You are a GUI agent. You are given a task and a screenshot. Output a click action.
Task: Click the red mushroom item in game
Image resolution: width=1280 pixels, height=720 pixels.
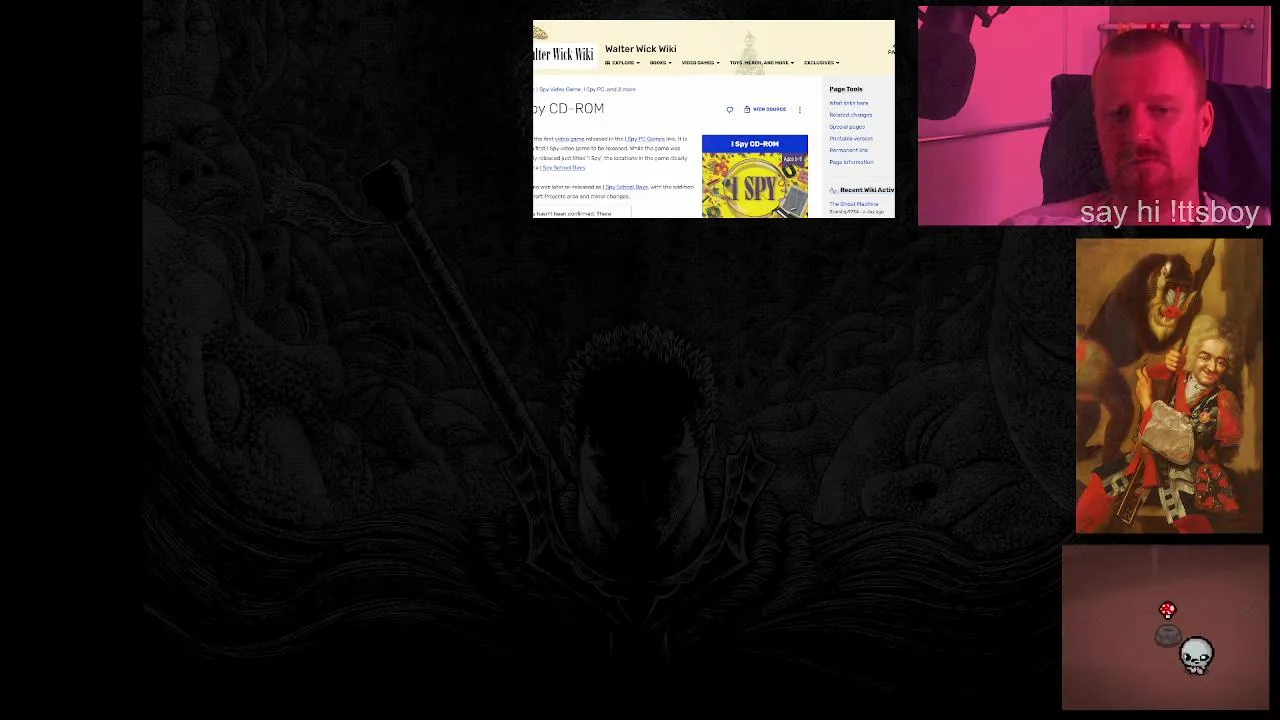1167,610
